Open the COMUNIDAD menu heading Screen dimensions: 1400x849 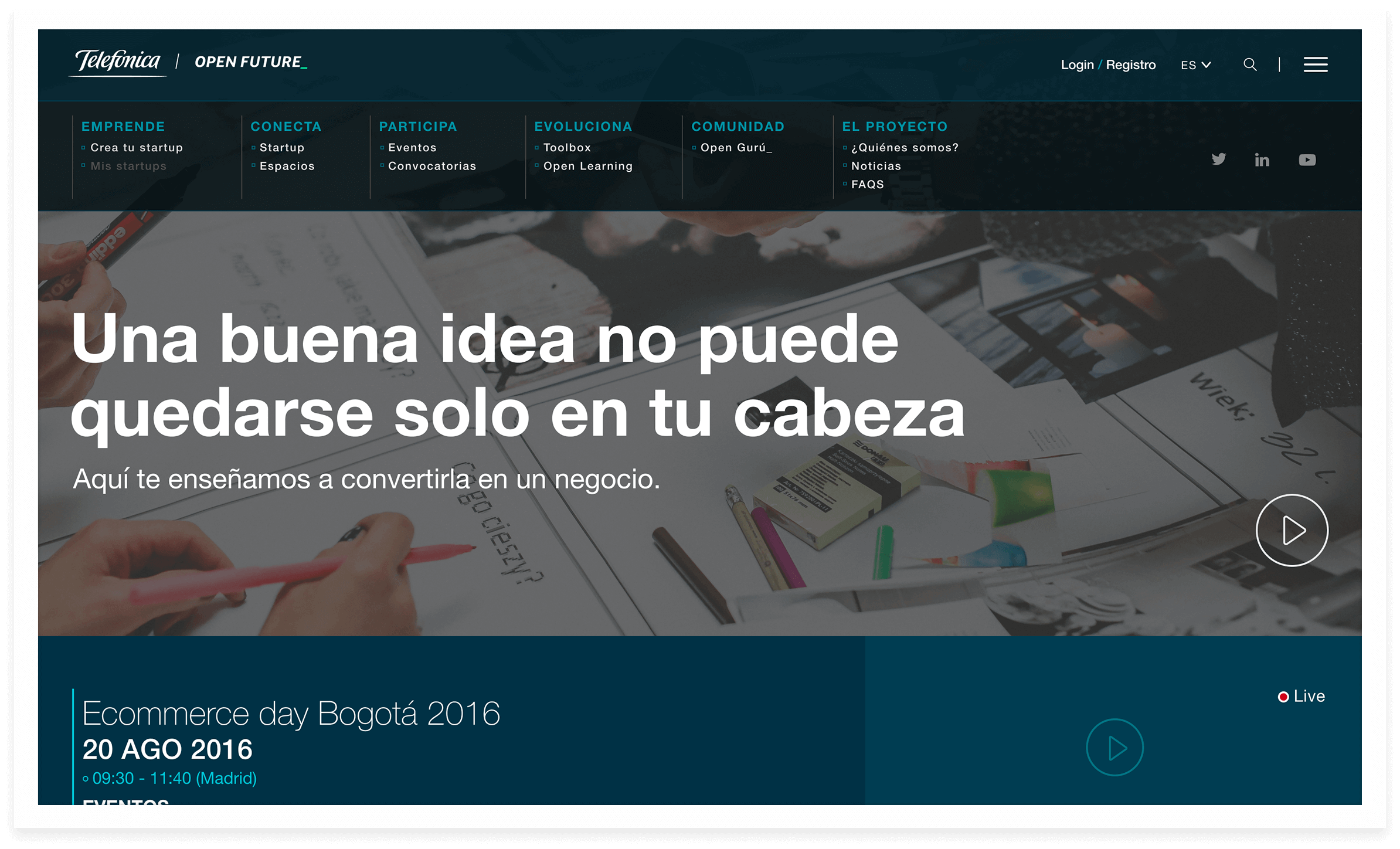tap(738, 127)
